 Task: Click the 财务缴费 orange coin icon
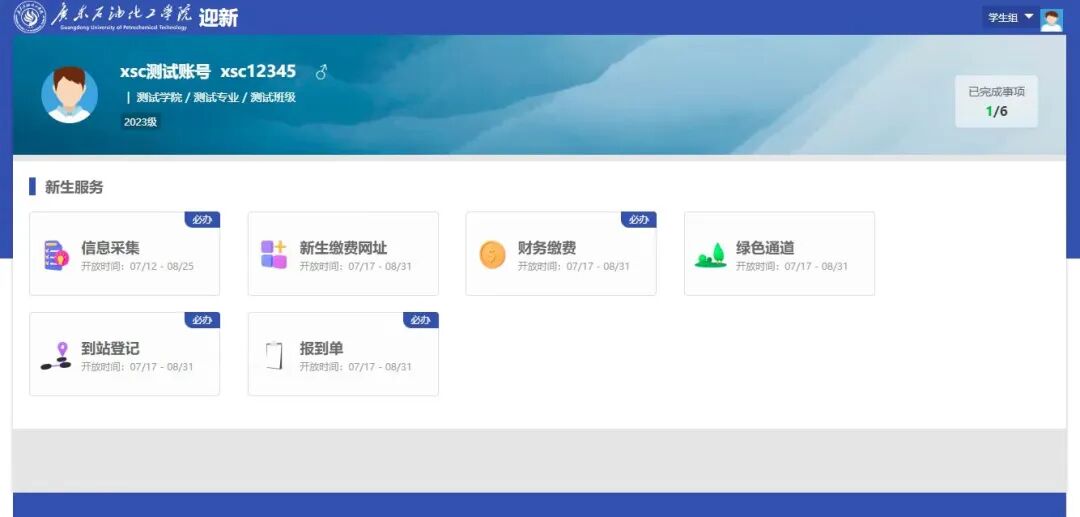coord(492,255)
